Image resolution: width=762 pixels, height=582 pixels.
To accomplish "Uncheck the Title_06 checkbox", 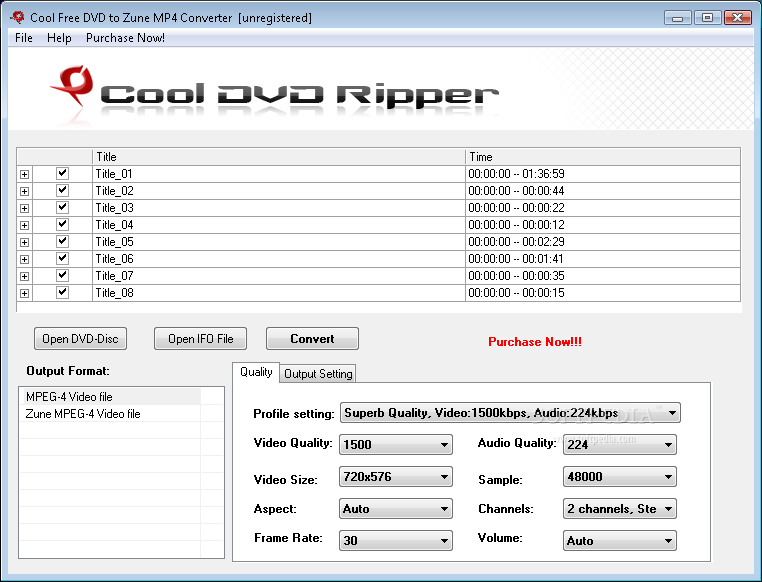I will pos(62,258).
